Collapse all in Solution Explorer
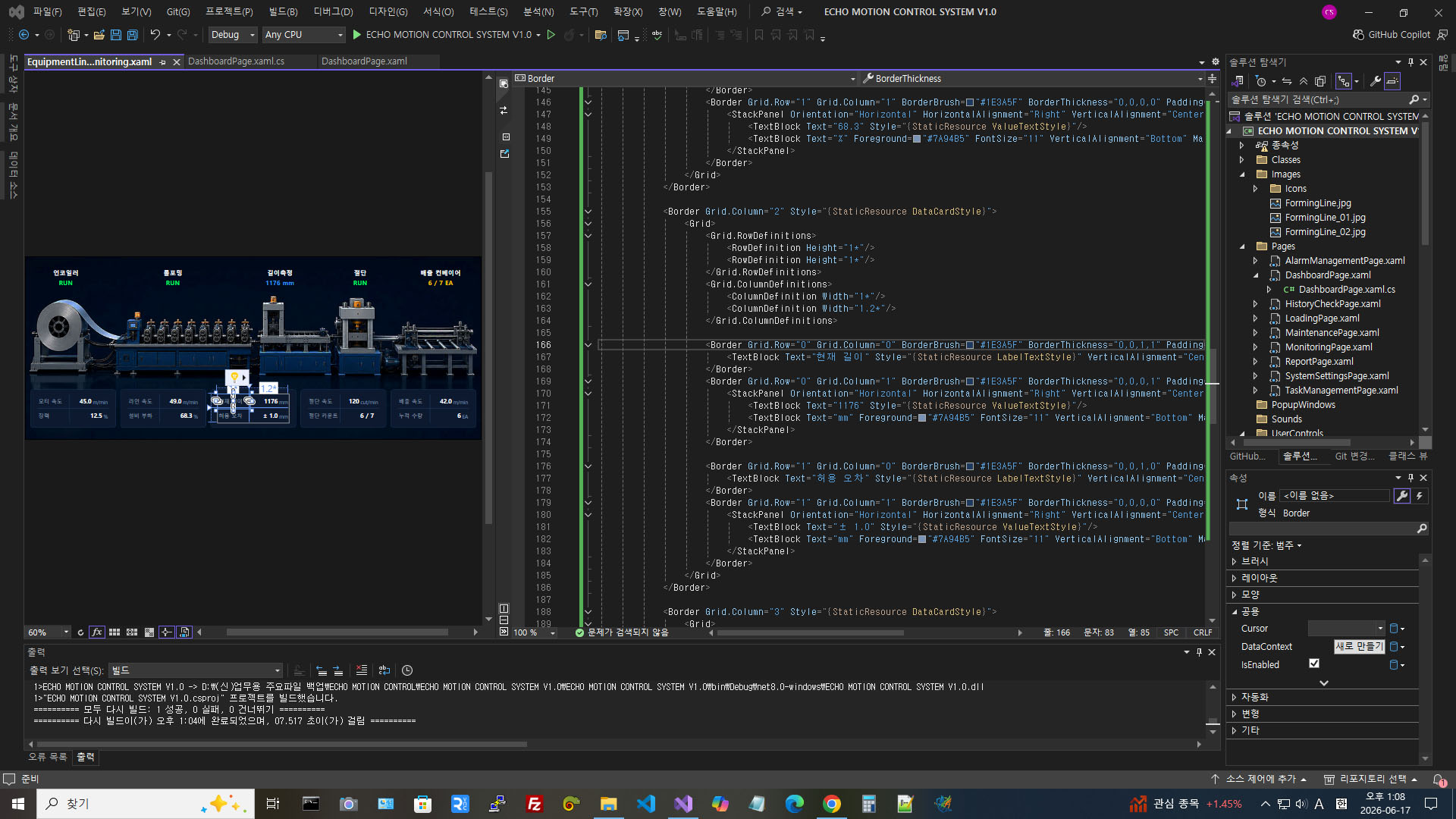1456x819 pixels. (x=1304, y=81)
